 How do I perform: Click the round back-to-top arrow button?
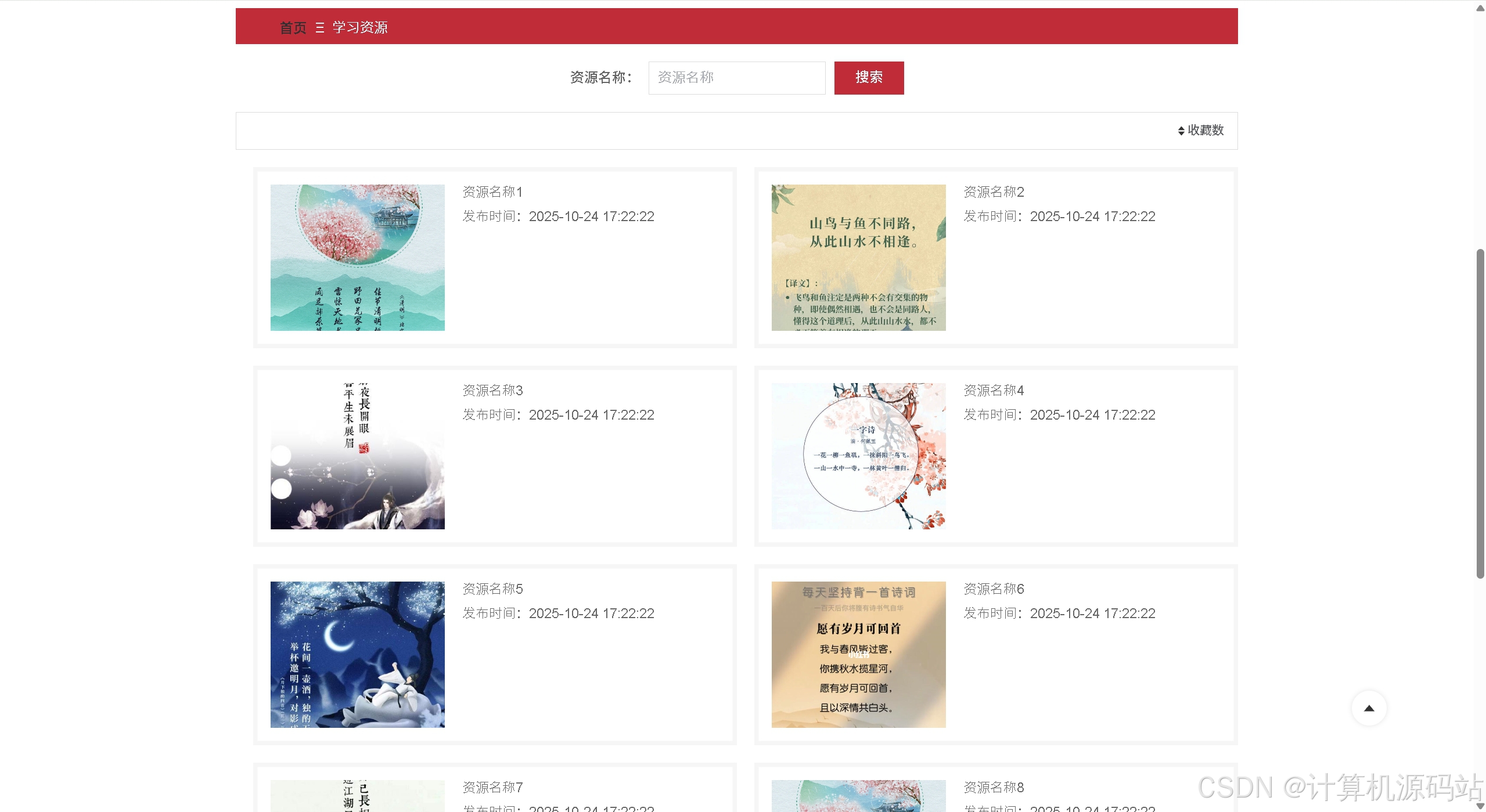[1369, 708]
